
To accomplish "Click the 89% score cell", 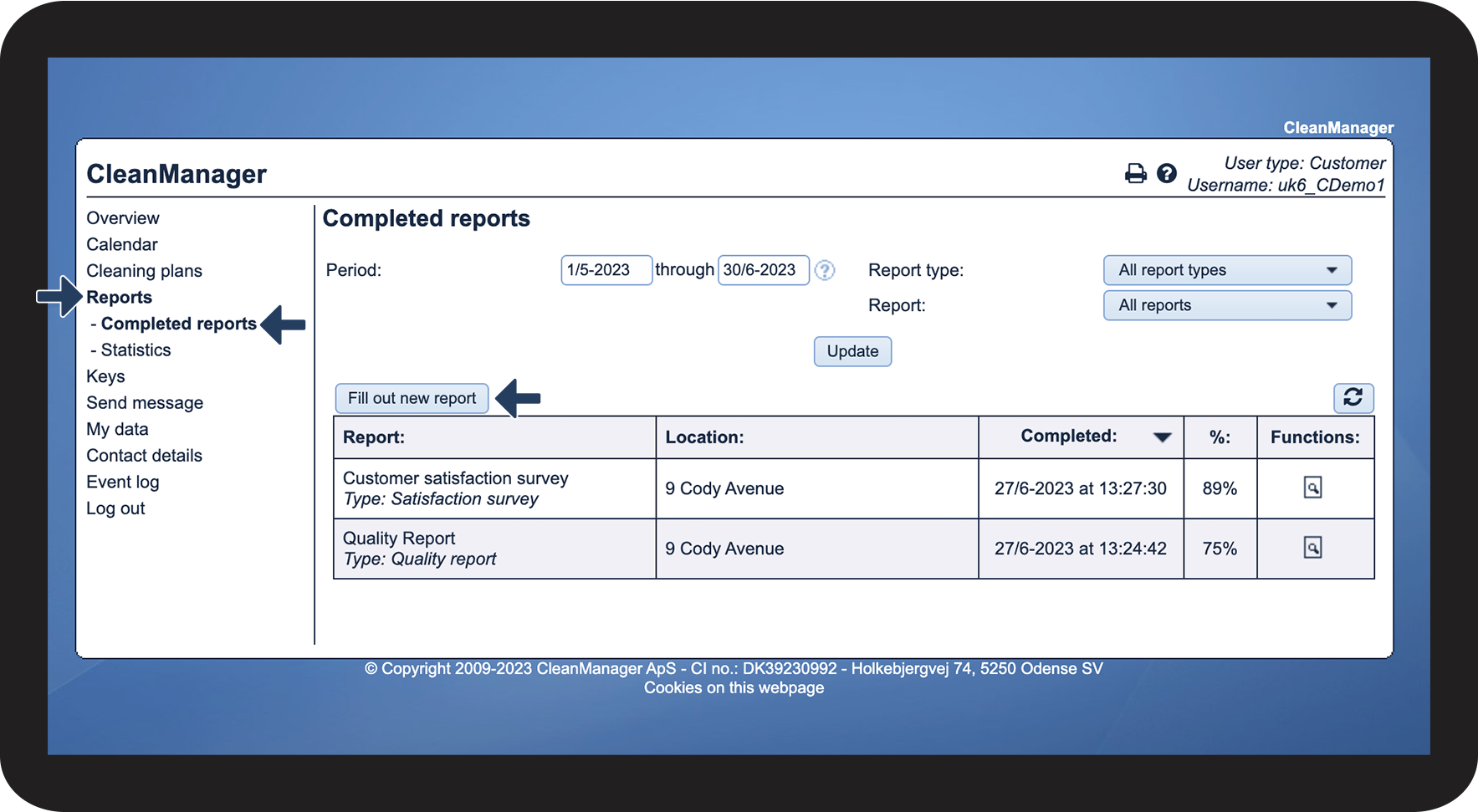I will [x=1220, y=488].
